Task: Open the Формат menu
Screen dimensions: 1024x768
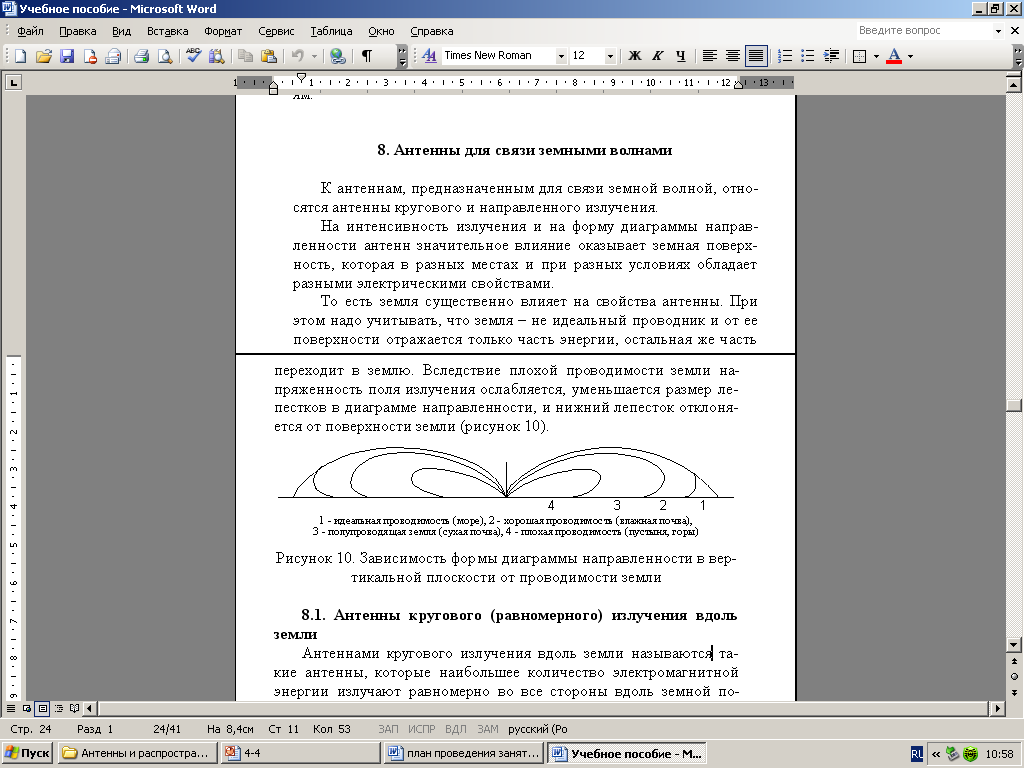Action: [223, 31]
